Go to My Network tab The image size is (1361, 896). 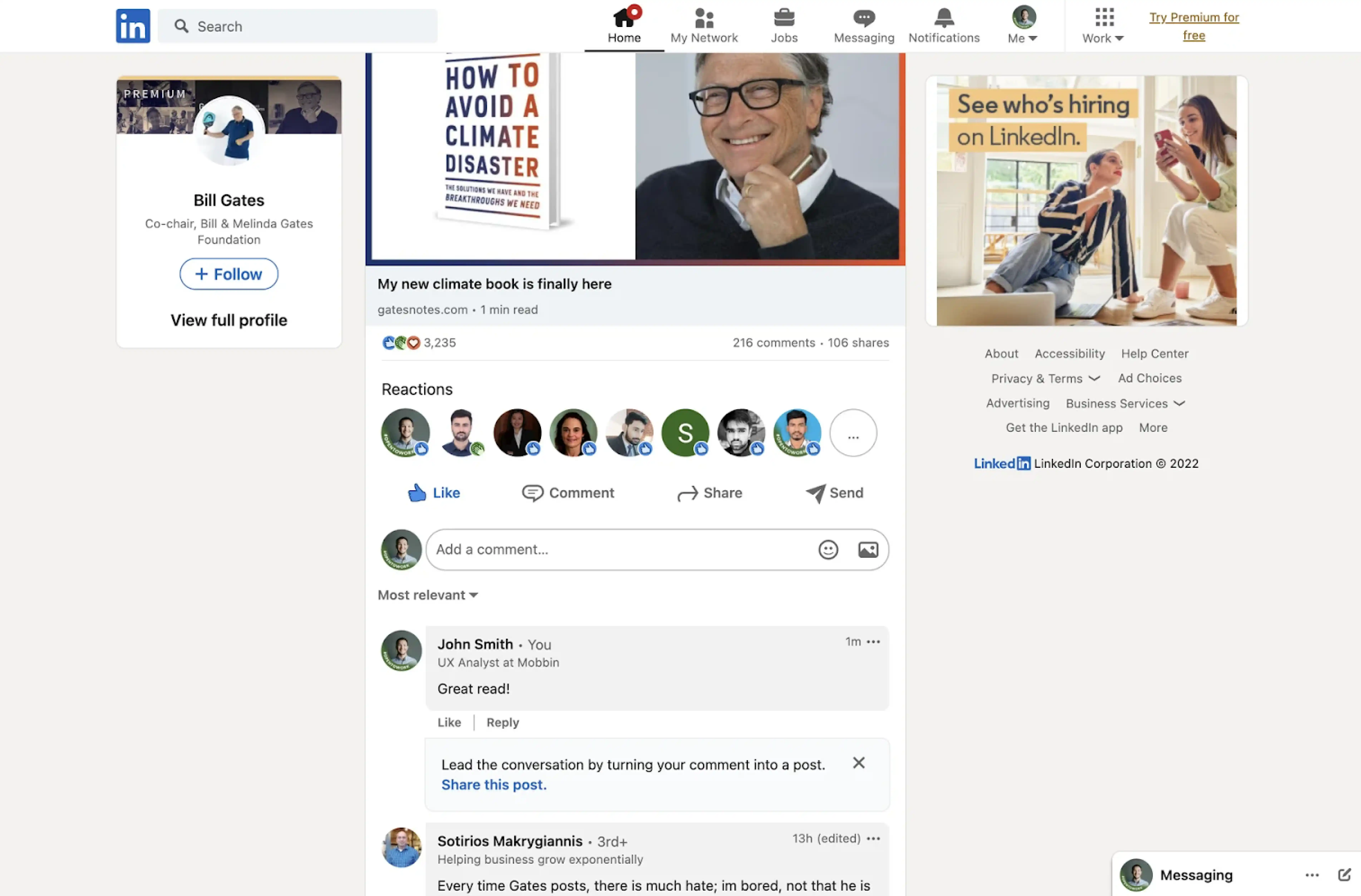coord(704,26)
